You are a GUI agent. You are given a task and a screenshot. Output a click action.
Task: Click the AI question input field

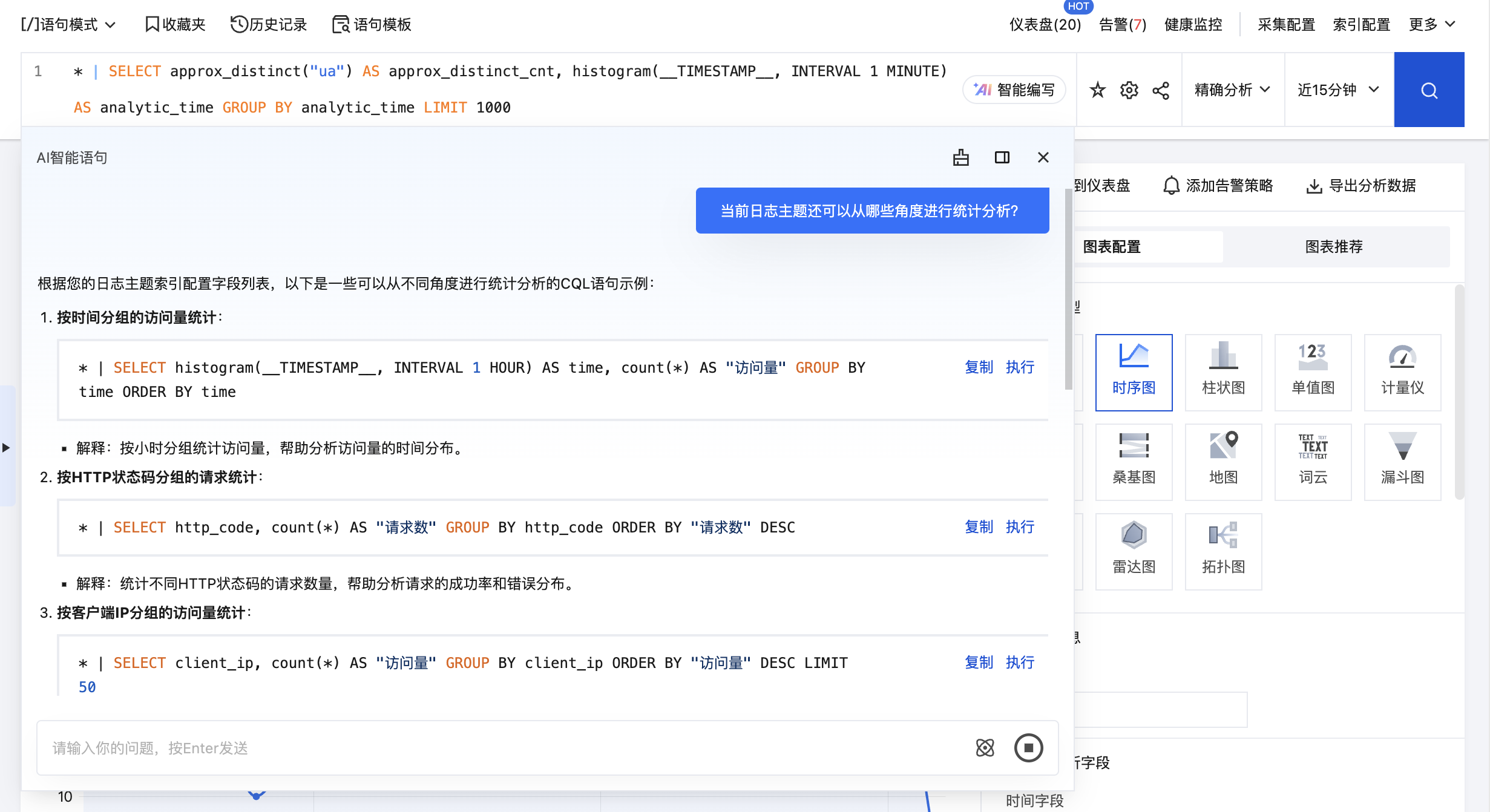[502, 748]
